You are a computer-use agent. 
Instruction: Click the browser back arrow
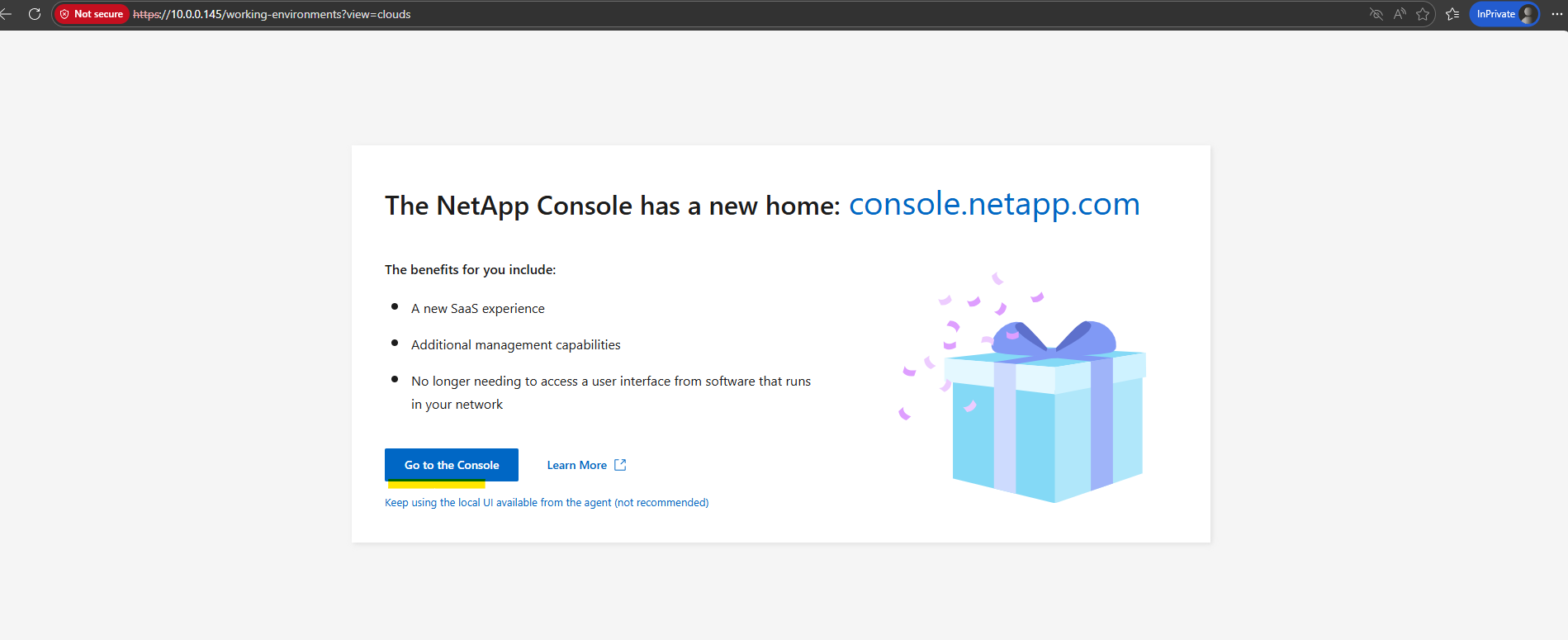(x=5, y=14)
